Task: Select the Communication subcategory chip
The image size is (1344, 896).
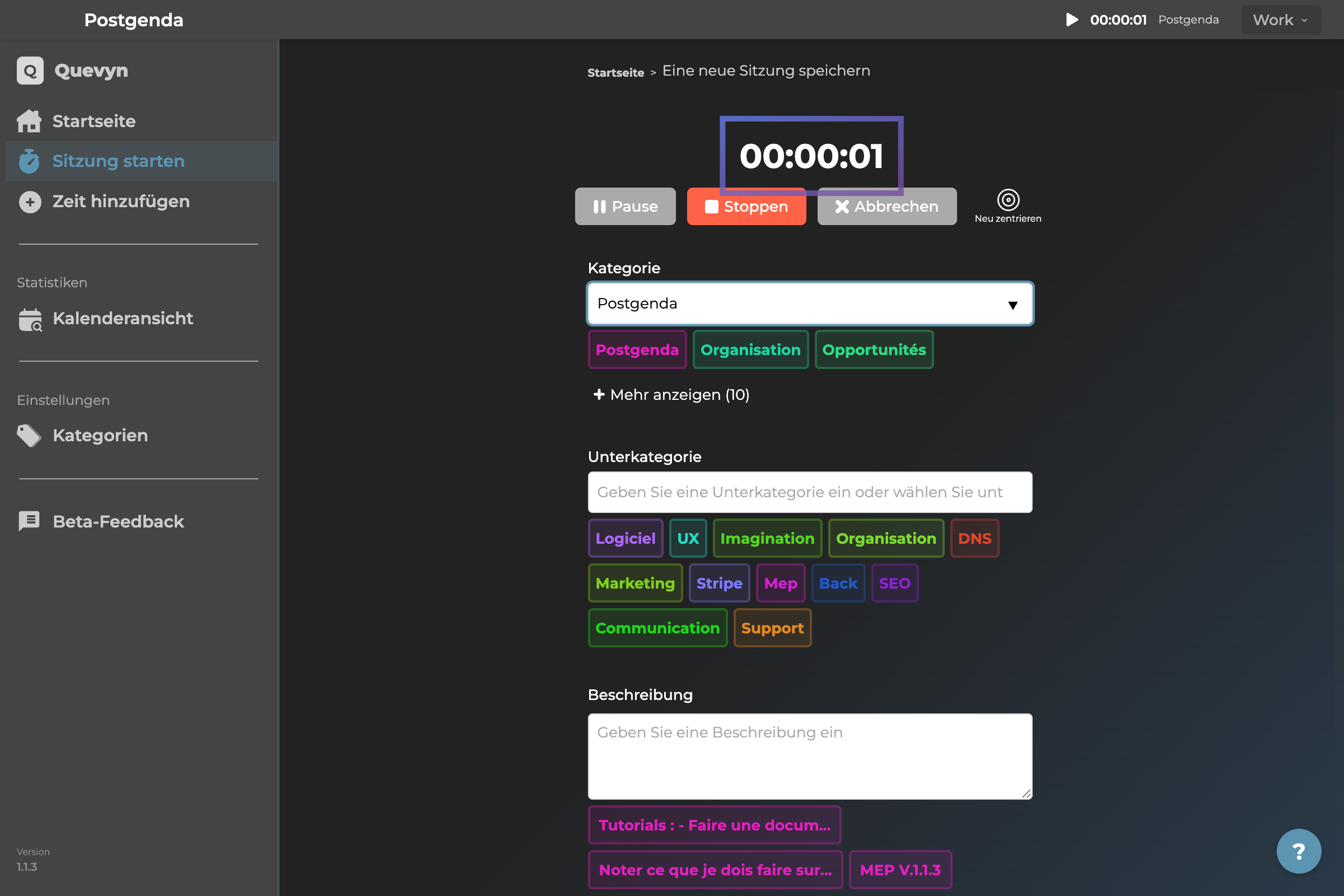Action: tap(657, 628)
